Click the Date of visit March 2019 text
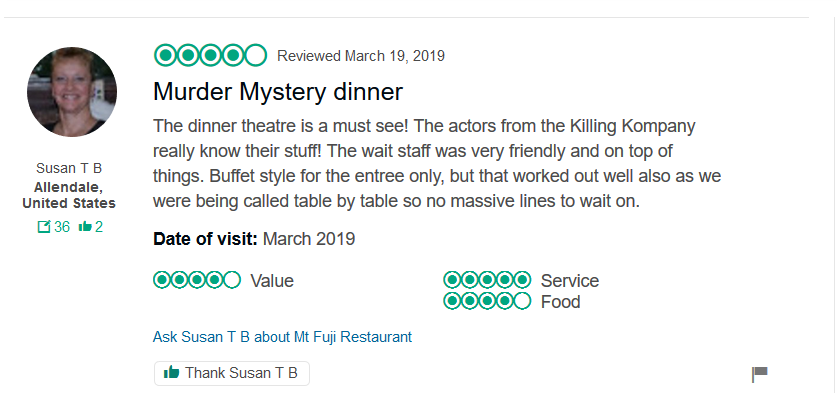Screen dimensions: 837x393 pos(254,239)
